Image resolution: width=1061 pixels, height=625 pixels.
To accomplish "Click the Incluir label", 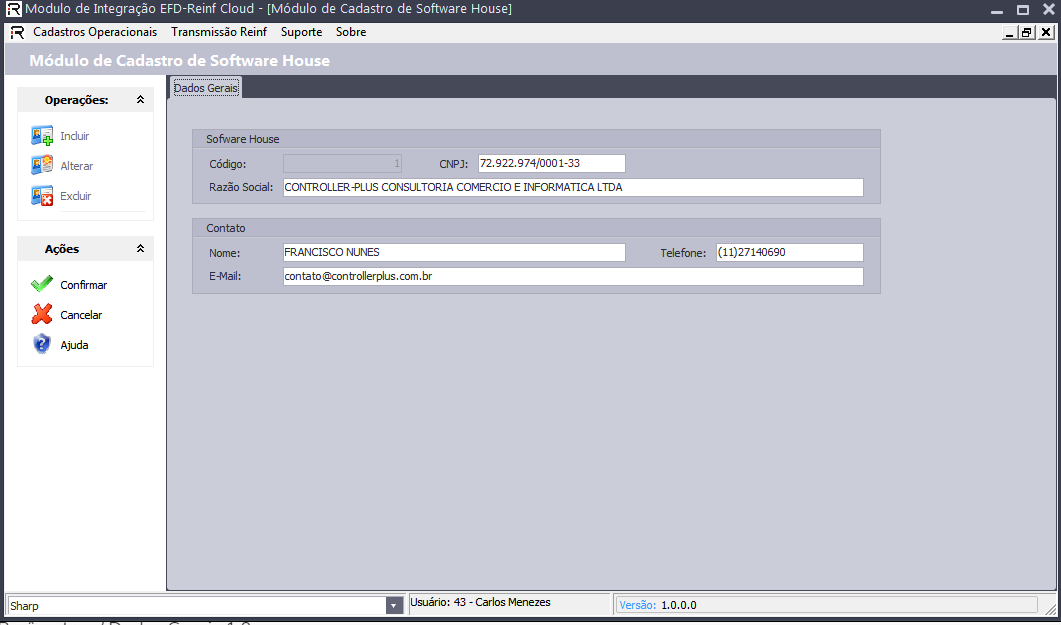I will pos(74,136).
